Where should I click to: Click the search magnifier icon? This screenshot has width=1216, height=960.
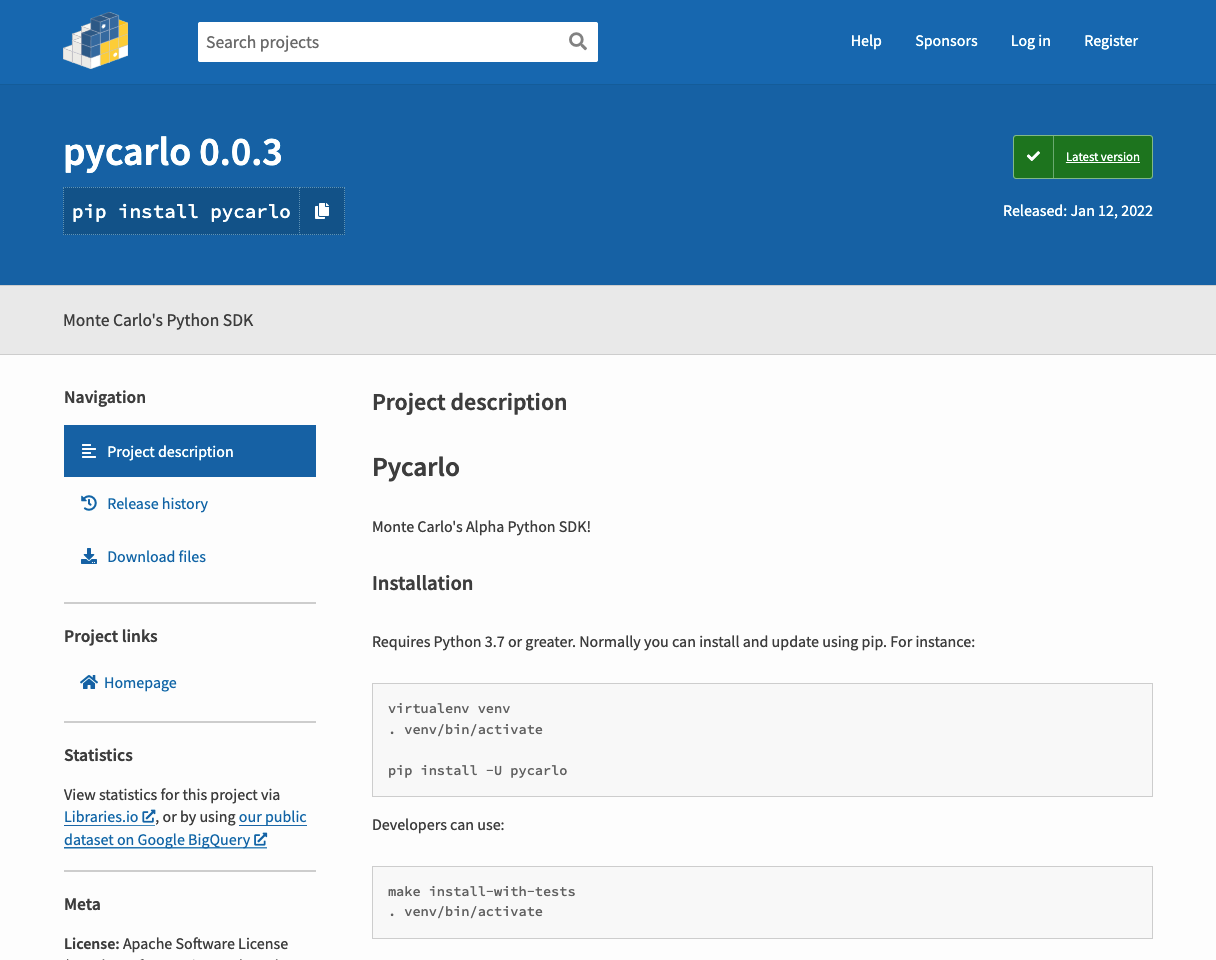coord(577,41)
